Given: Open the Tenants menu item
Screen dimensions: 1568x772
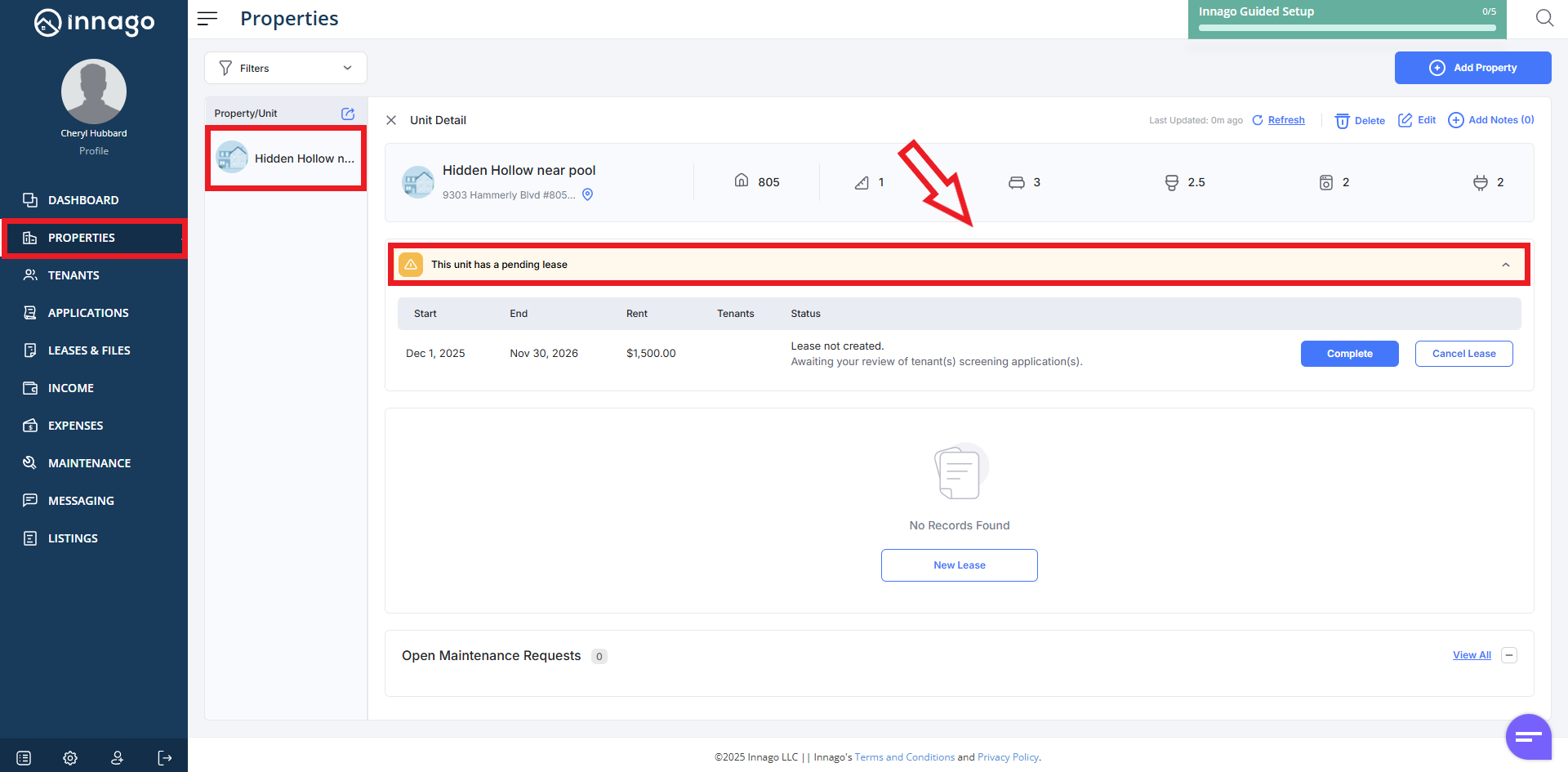Looking at the screenshot, I should click(x=73, y=275).
